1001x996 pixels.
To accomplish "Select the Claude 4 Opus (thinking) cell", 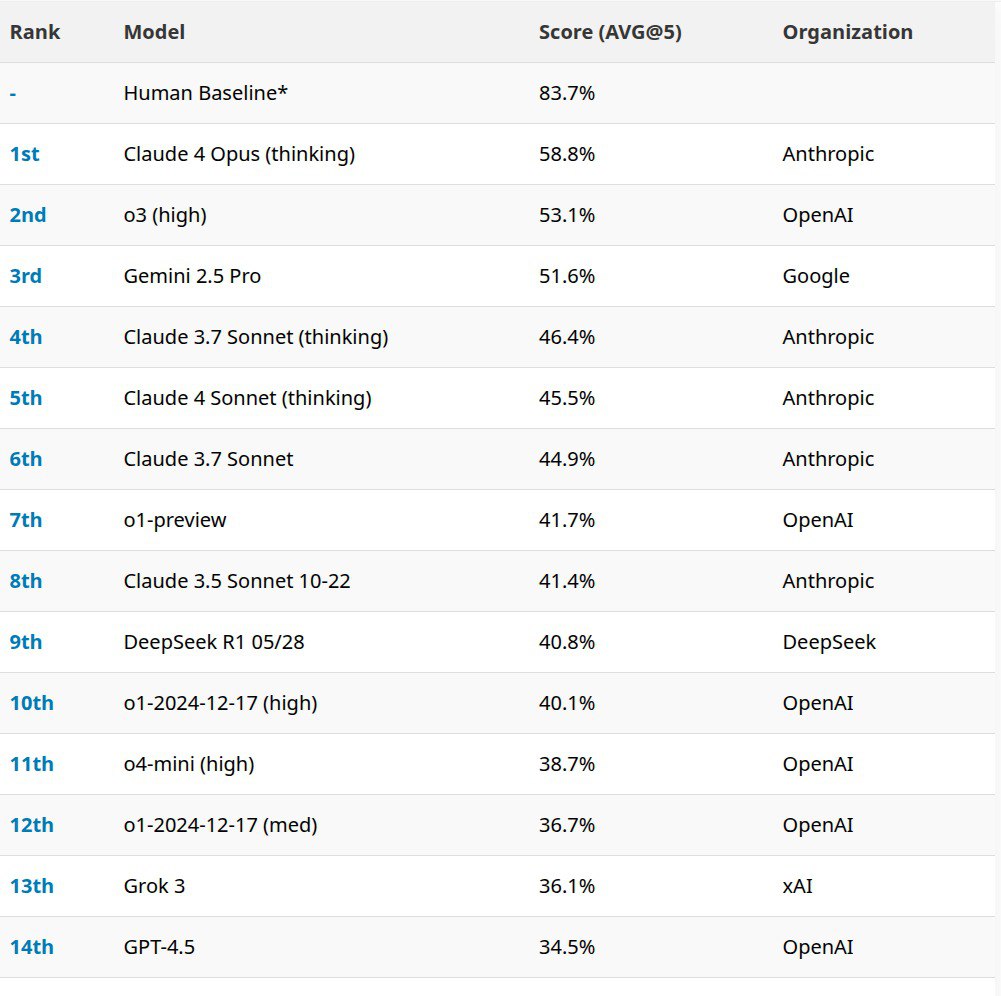I will pyautogui.click(x=239, y=154).
